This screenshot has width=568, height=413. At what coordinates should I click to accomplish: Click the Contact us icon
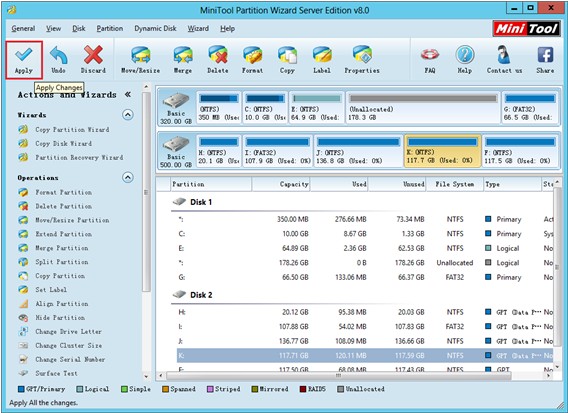504,55
